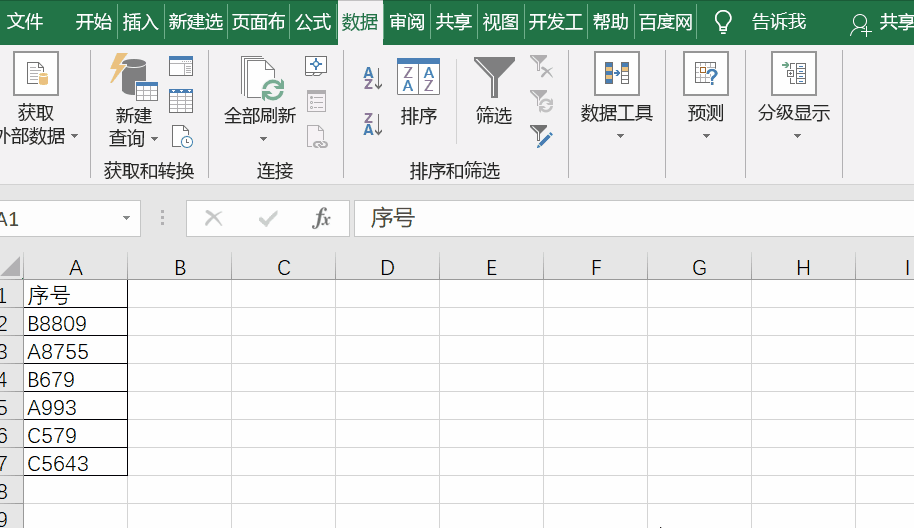Expand the New Query dropdown arrow
The image size is (914, 528).
(154, 139)
